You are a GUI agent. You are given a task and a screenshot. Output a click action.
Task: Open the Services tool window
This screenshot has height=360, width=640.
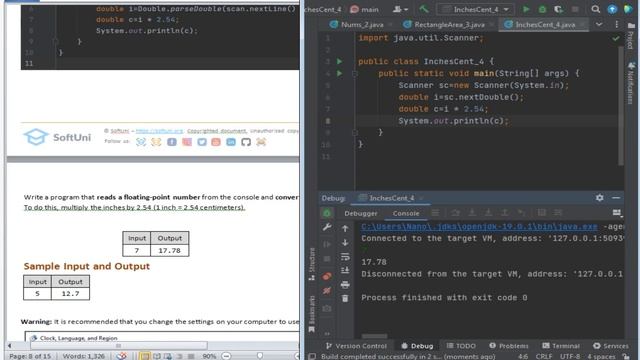(x=611, y=346)
